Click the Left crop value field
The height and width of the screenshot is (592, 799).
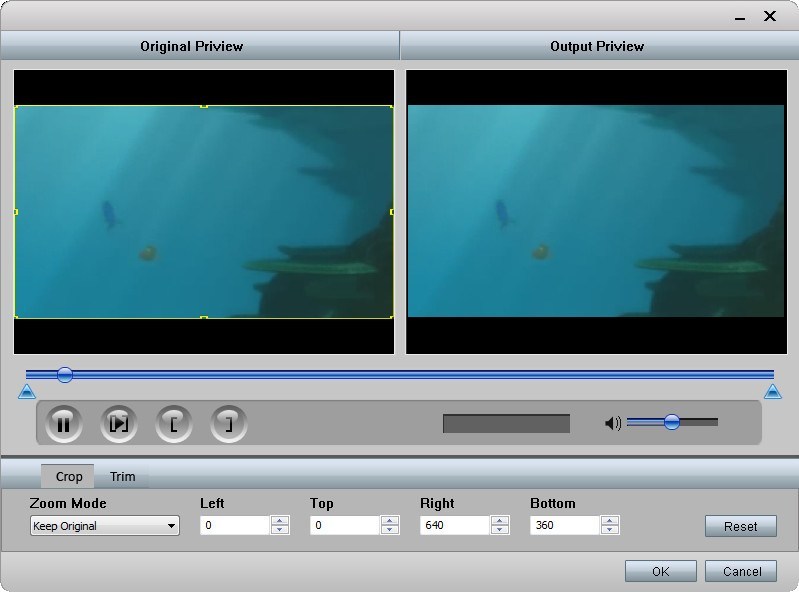point(235,525)
